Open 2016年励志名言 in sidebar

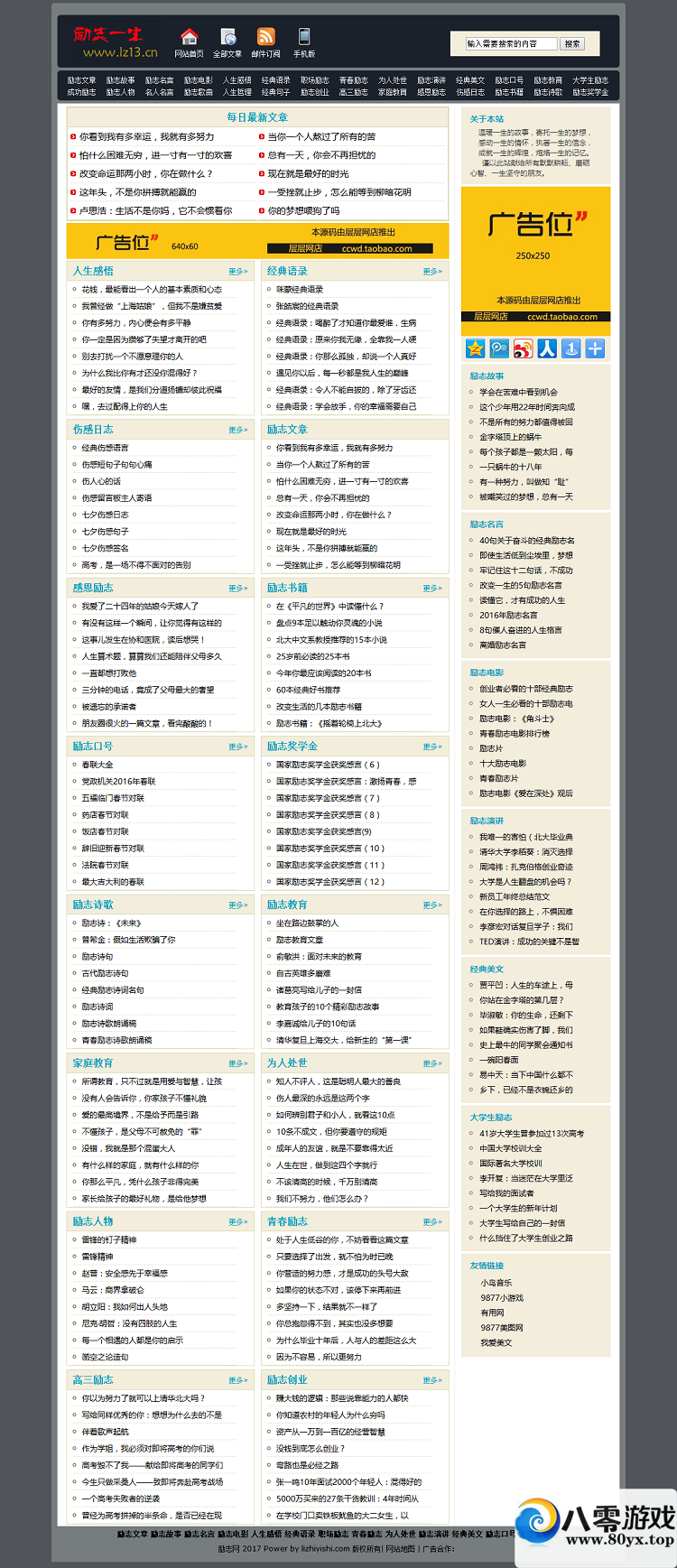click(x=510, y=615)
